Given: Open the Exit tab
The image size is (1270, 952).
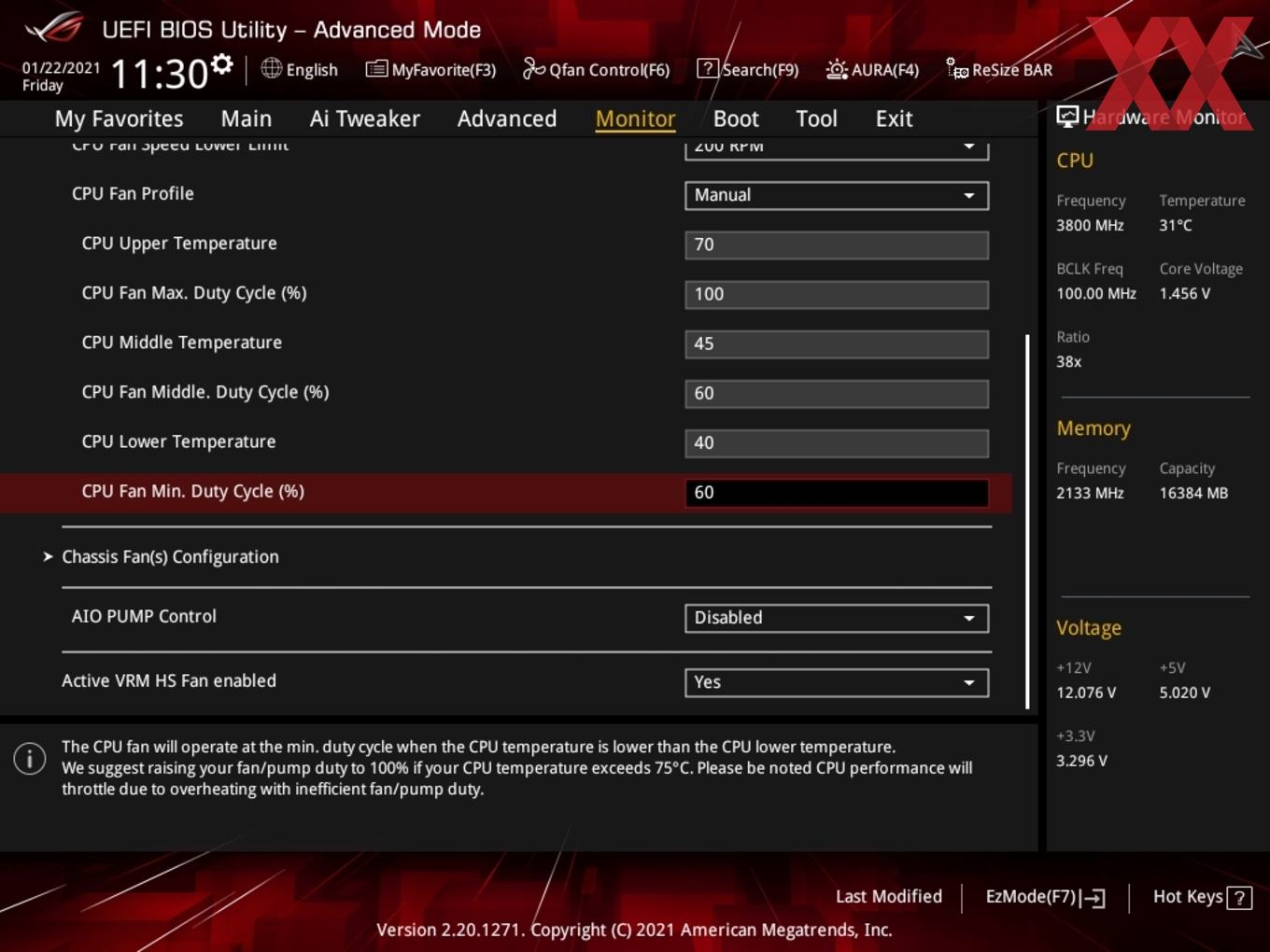Looking at the screenshot, I should [x=894, y=119].
